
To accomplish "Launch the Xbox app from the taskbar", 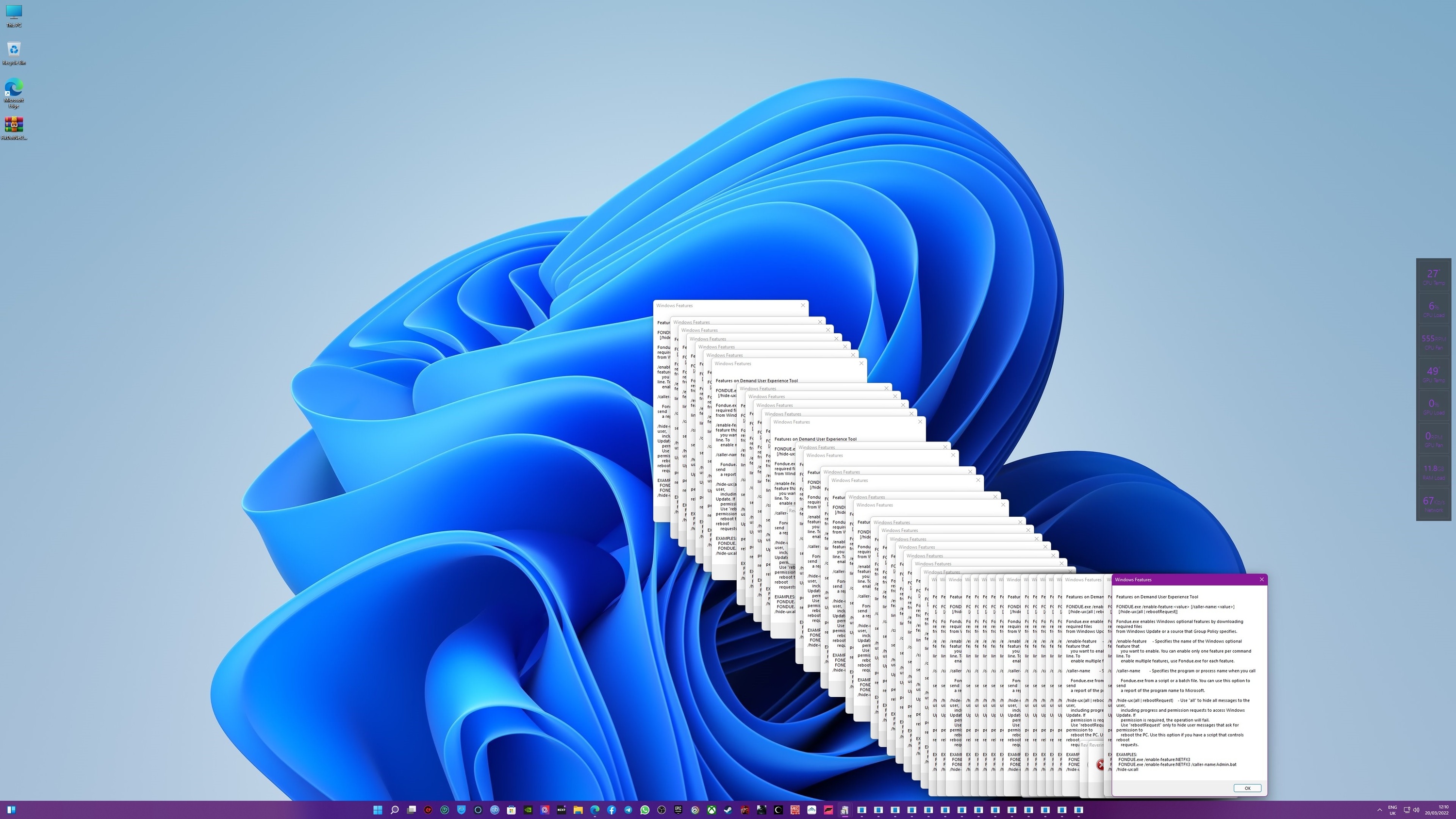I will (x=711, y=810).
